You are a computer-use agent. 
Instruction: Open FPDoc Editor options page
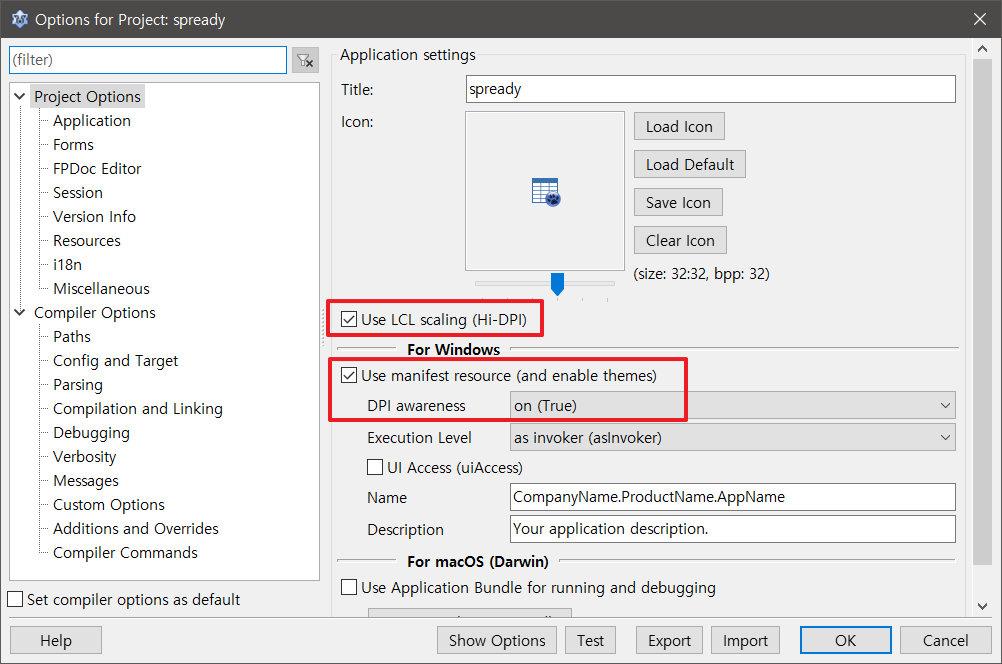pos(97,169)
